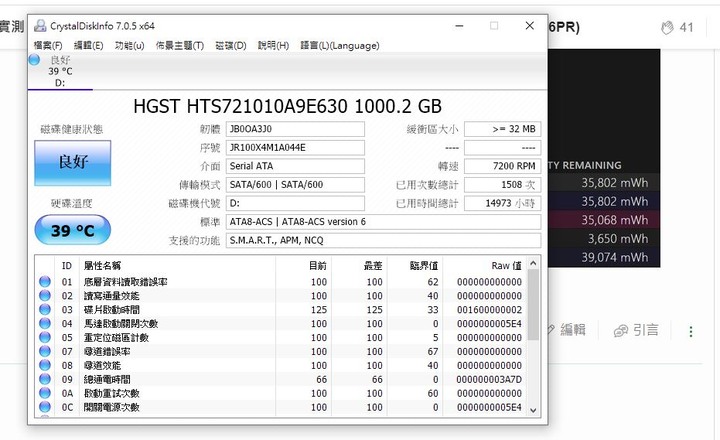Image resolution: width=720 pixels, height=440 pixels.
Task: Open the three-dot more options menu
Action: coord(691,331)
